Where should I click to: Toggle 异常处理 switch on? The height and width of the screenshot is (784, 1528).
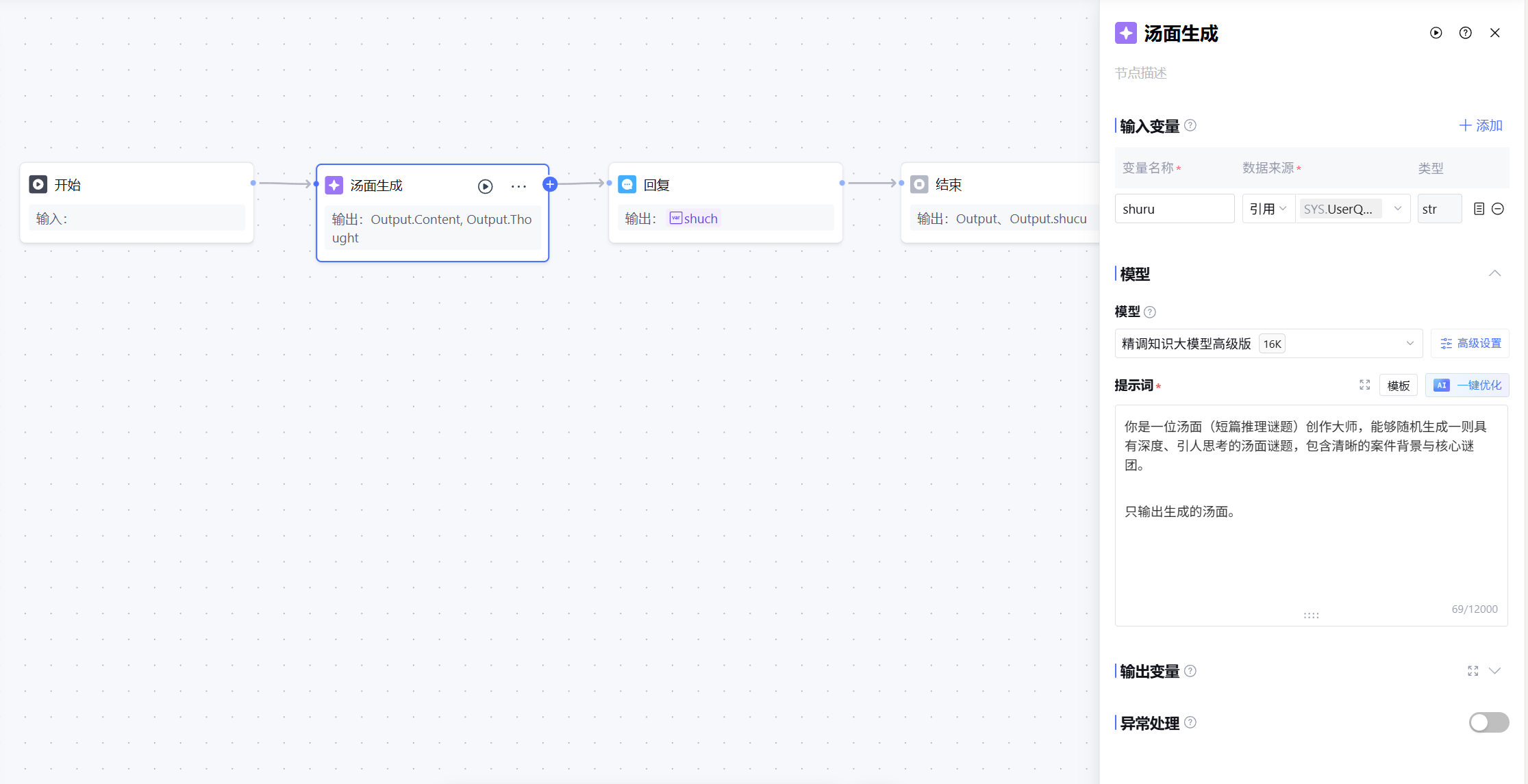coord(1488,722)
